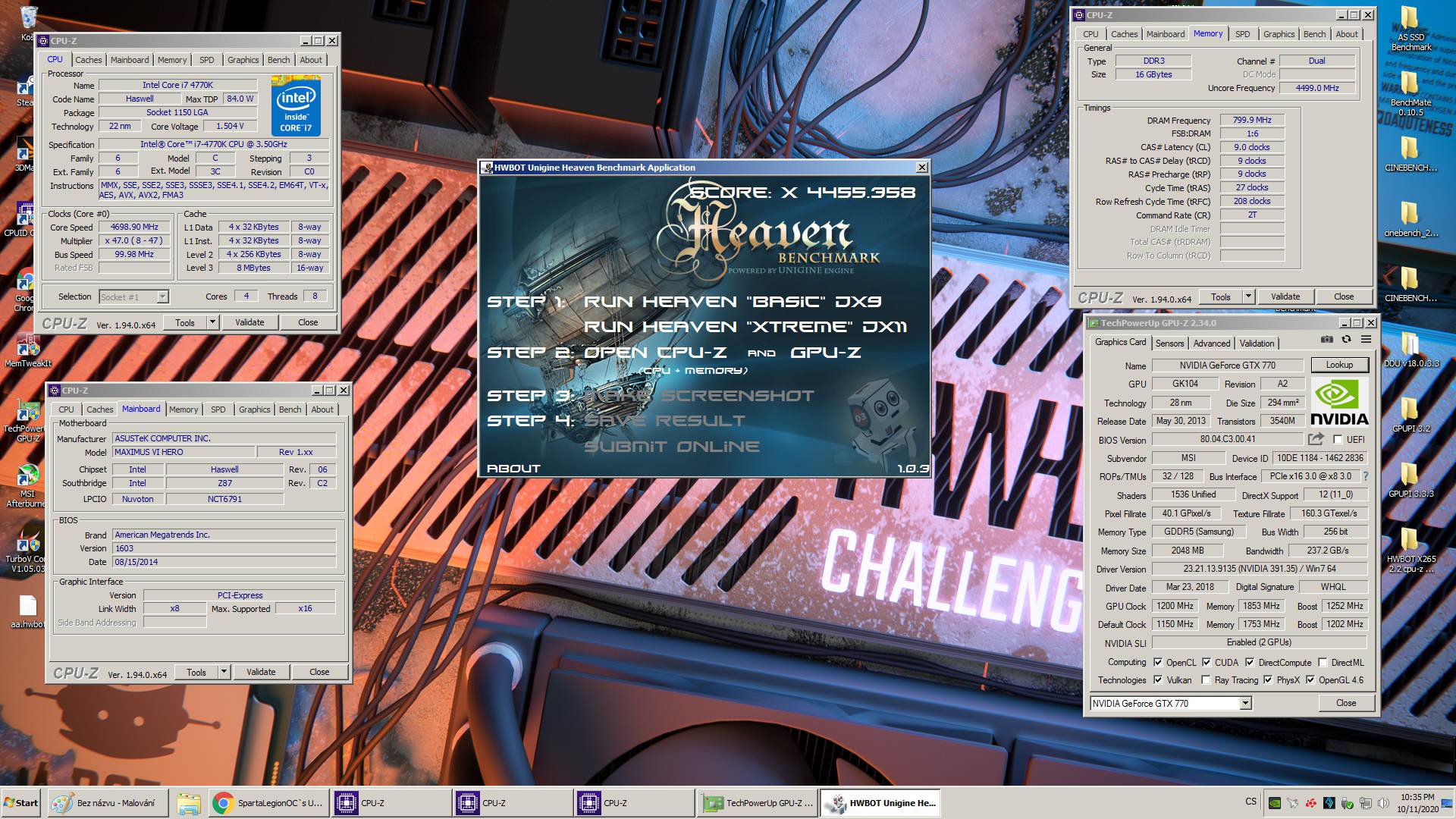Screen dimensions: 1456x819
Task: Switch to Chrome SpartaLegionOC taskbar item
Action: (x=268, y=803)
